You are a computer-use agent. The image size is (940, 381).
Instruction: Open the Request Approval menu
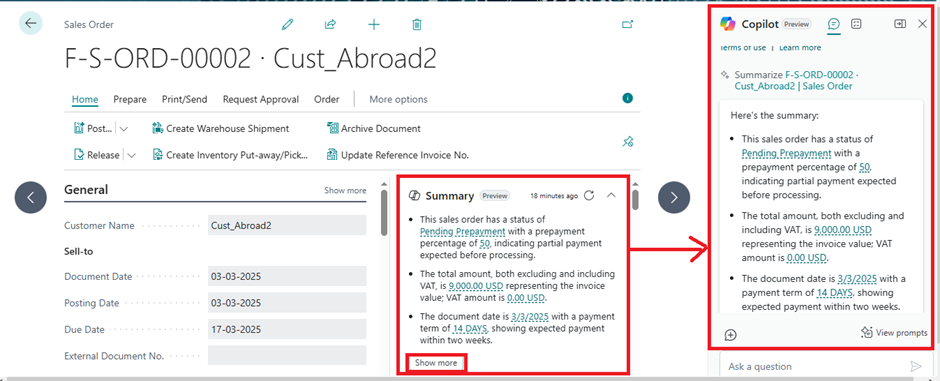click(261, 99)
